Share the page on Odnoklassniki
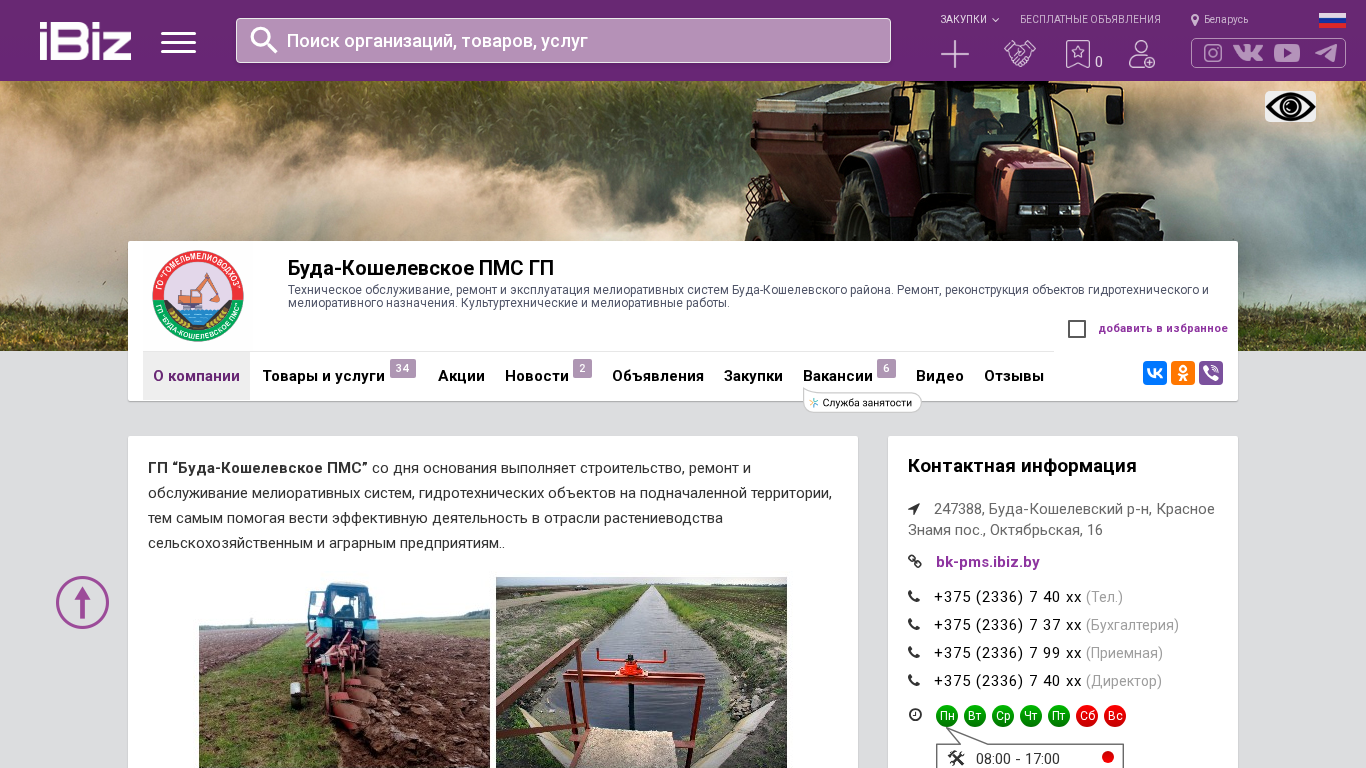1366x768 pixels. [1183, 373]
